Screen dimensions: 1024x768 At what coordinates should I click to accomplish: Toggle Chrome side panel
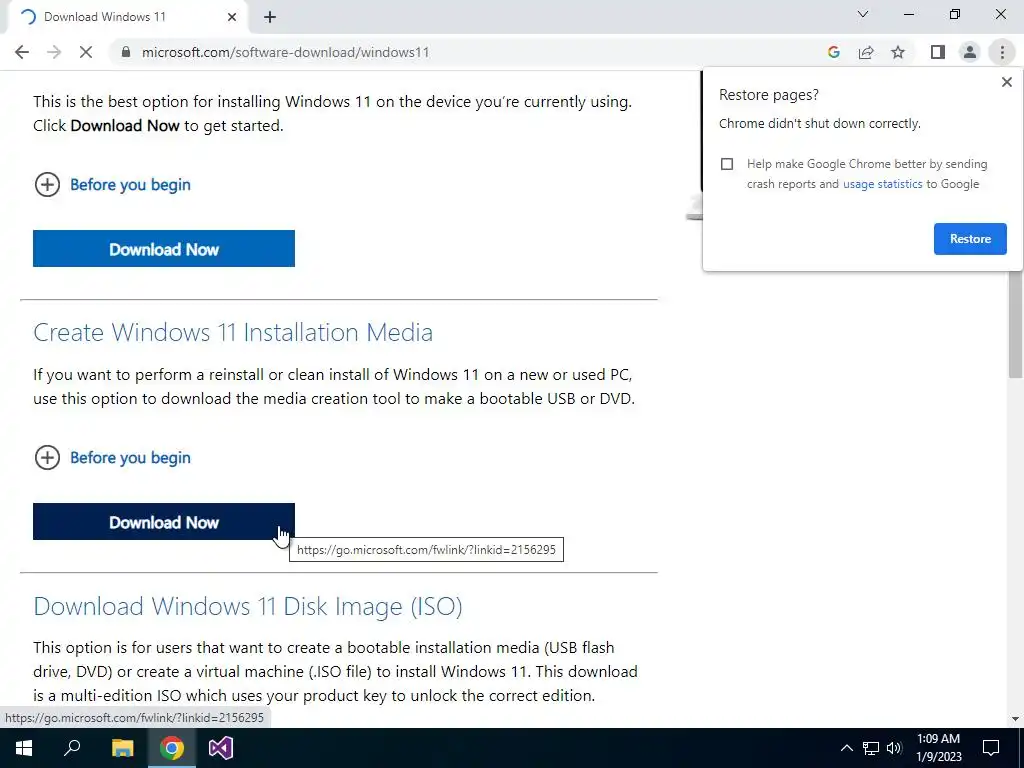click(938, 52)
